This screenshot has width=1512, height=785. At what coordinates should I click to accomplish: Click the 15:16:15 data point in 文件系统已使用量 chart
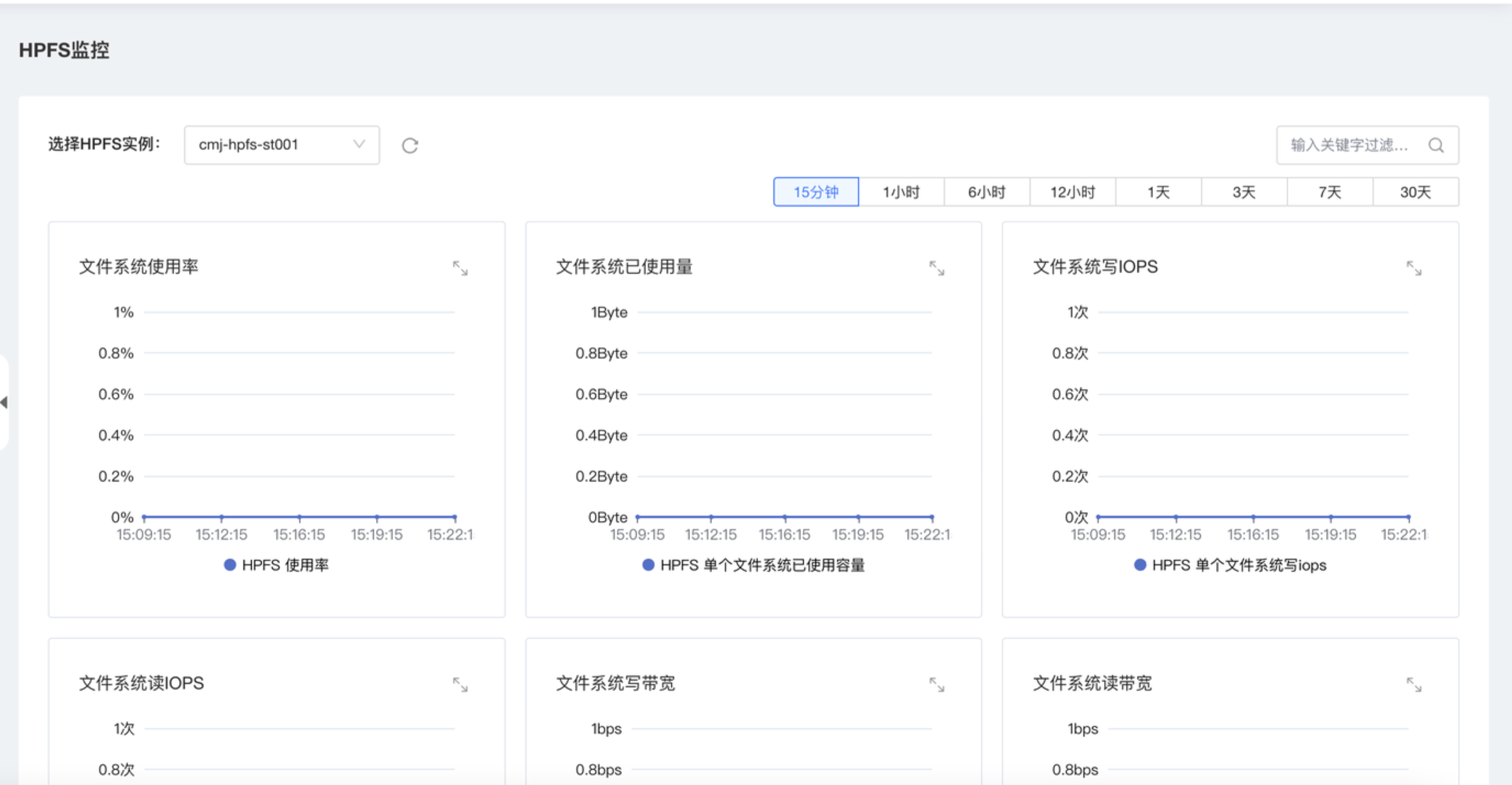(785, 517)
